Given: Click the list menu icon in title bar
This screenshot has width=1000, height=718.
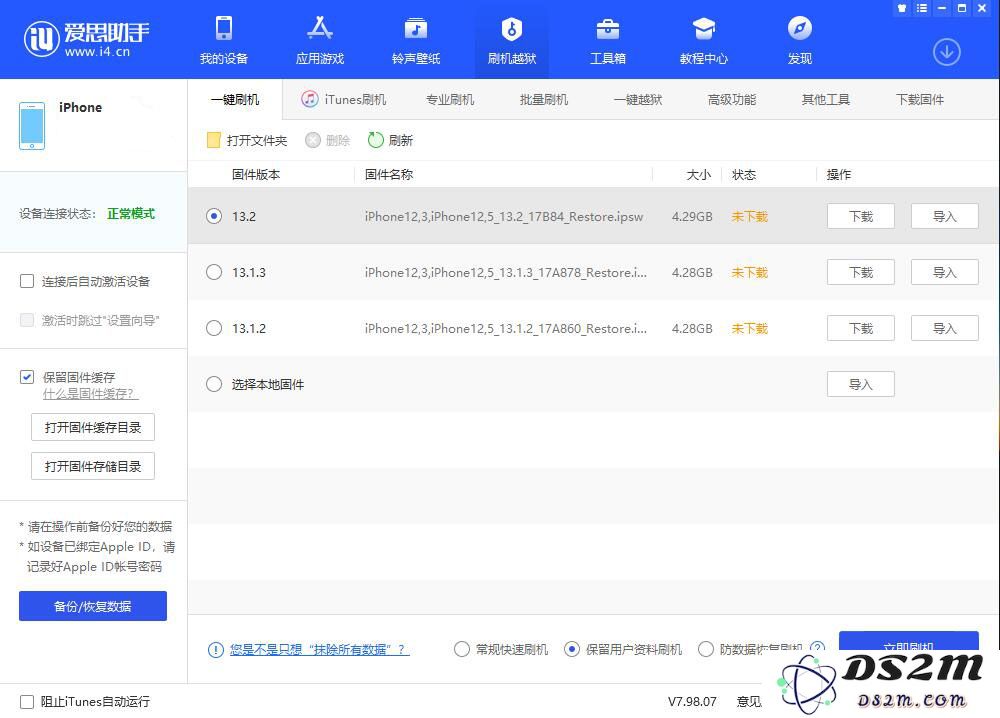Looking at the screenshot, I should point(922,8).
